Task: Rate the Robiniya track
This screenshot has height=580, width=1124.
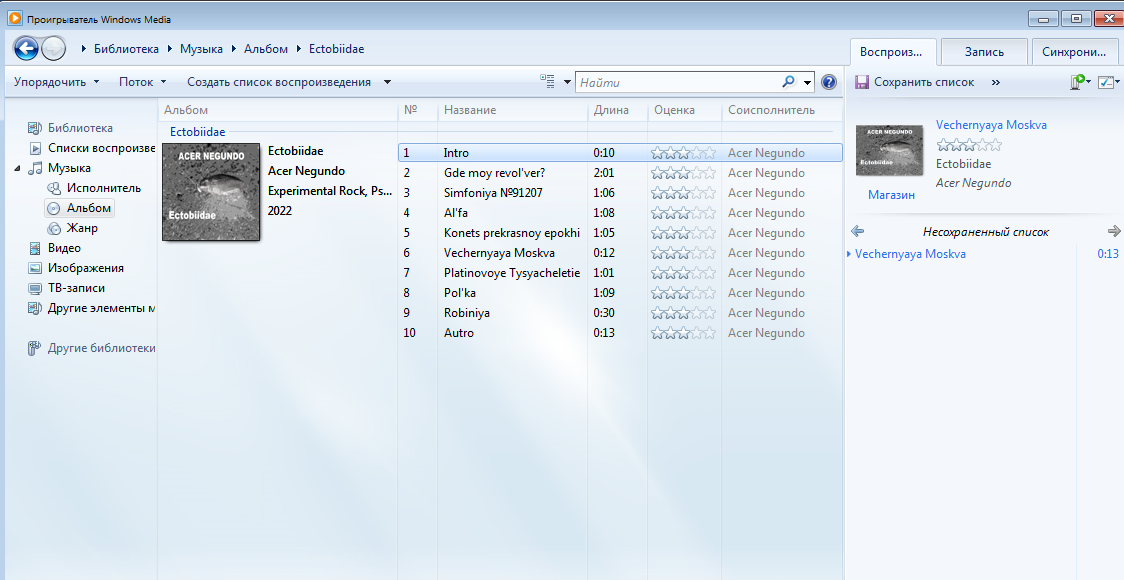Action: point(683,313)
